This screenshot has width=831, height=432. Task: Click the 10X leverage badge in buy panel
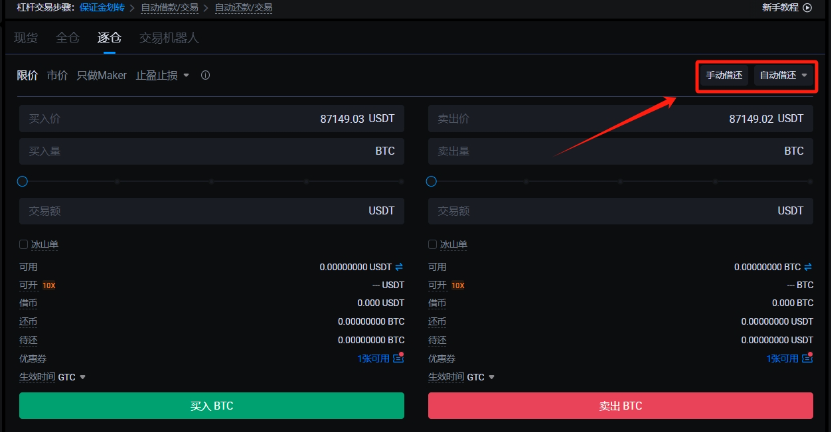click(x=48, y=285)
